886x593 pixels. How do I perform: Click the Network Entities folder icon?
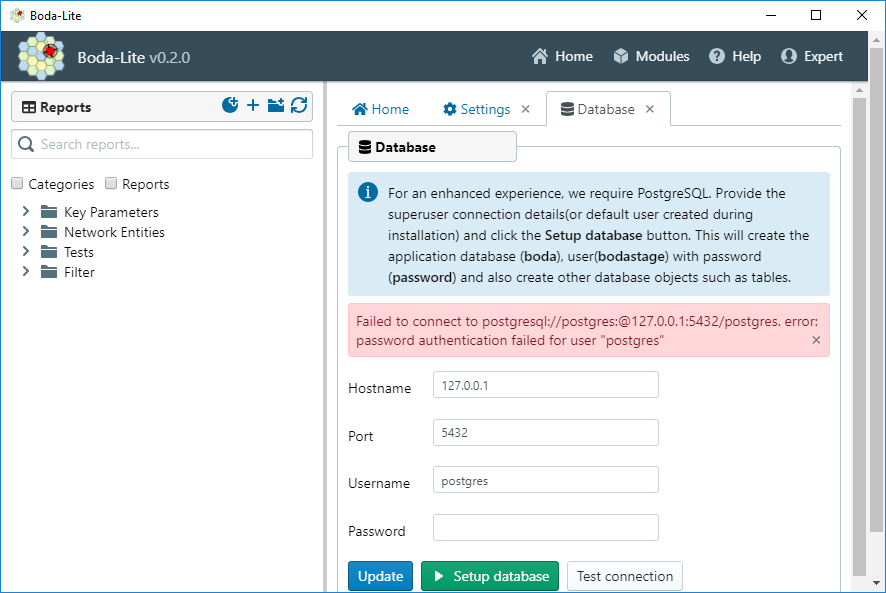tap(49, 232)
